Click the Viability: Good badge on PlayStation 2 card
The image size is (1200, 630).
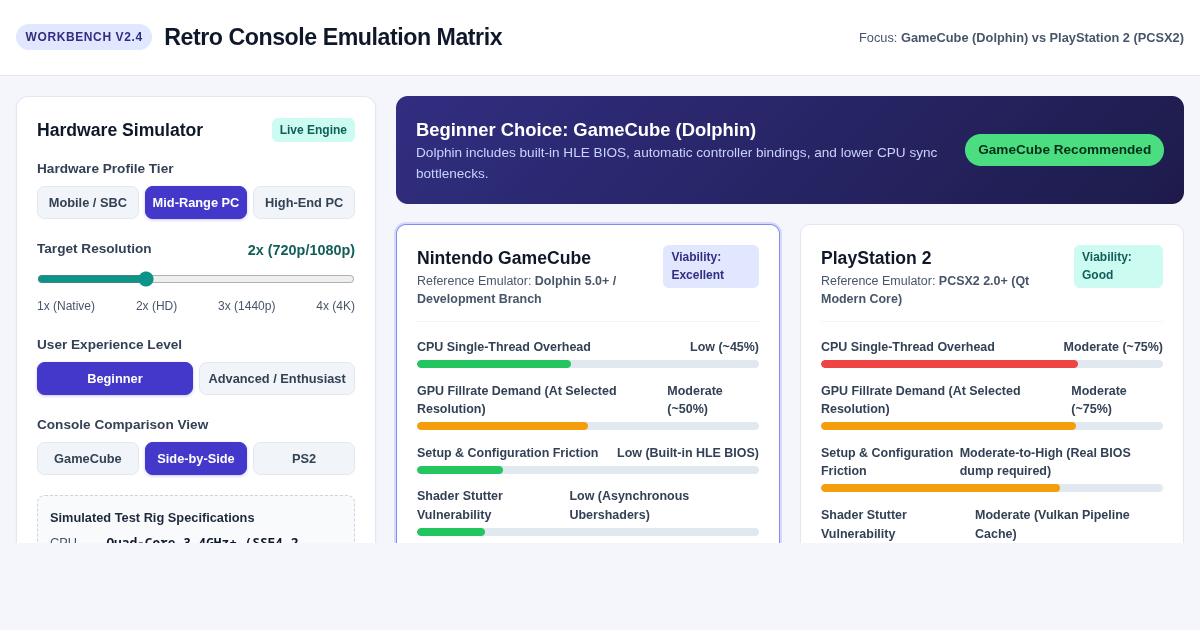click(1118, 266)
